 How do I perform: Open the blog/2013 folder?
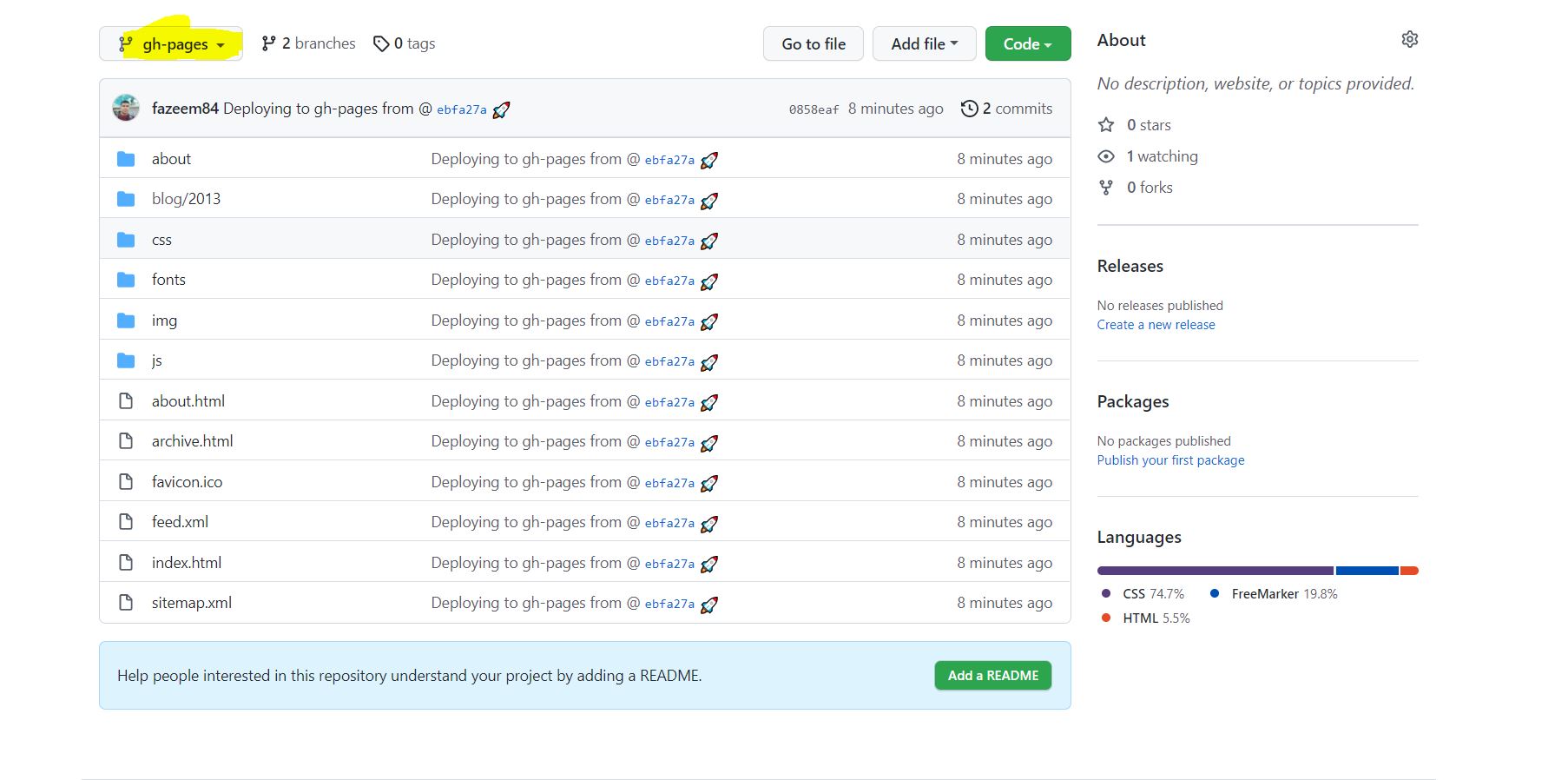point(186,199)
